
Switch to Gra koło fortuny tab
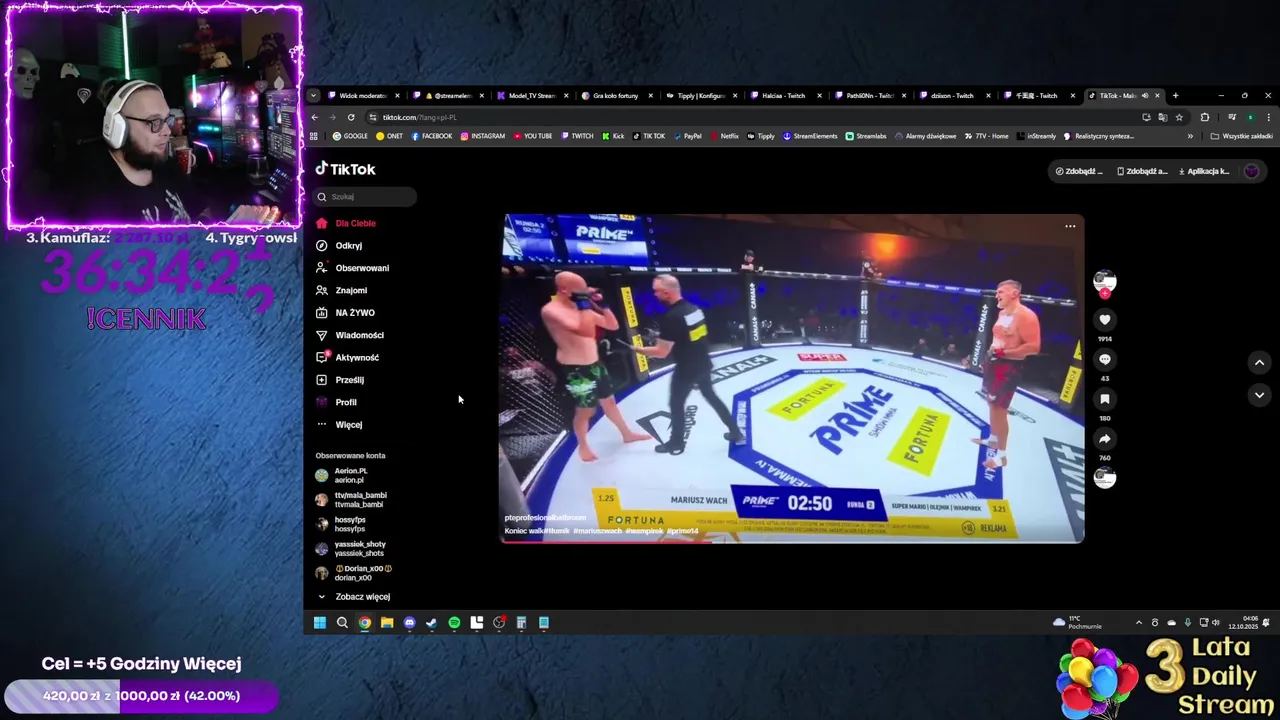[x=616, y=96]
